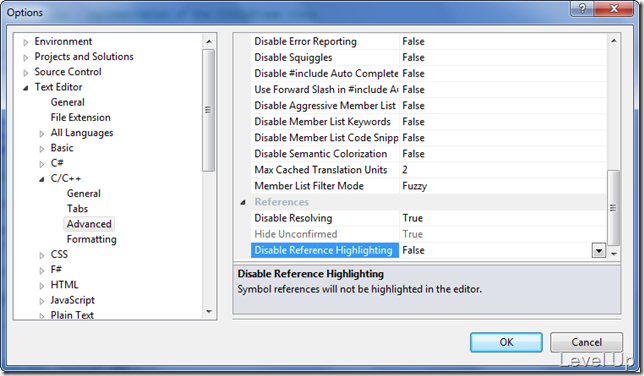Select the C# tree item
Screen dimensions: 644x376
57,163
